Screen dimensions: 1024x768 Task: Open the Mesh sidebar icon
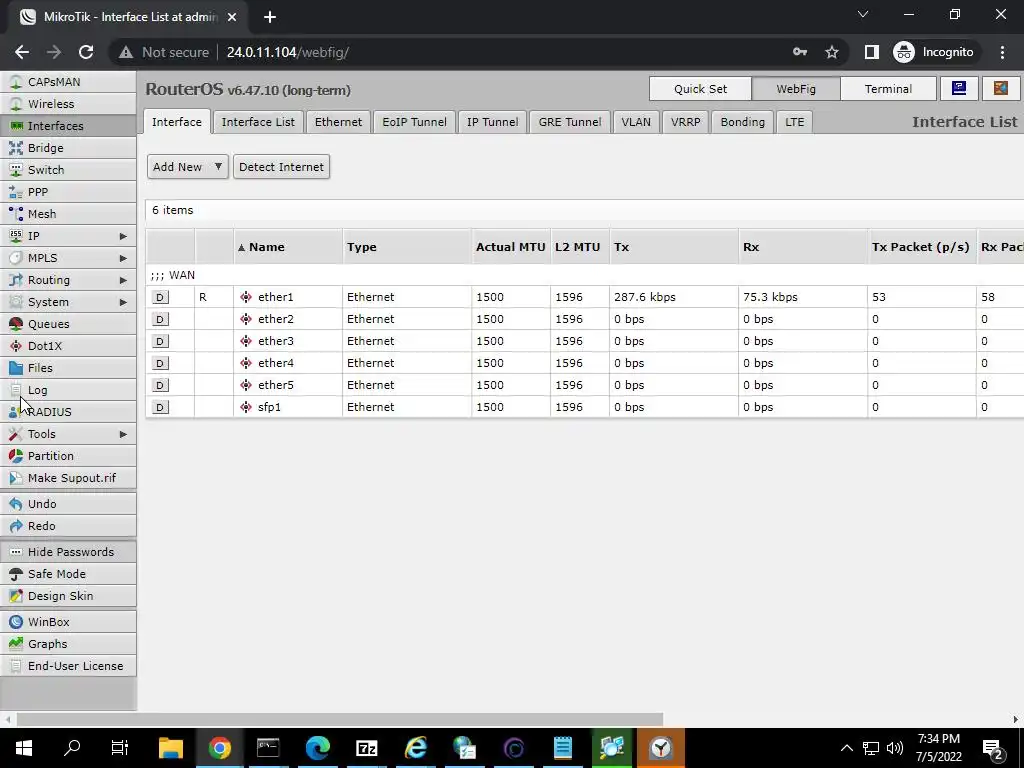pyautogui.click(x=16, y=214)
